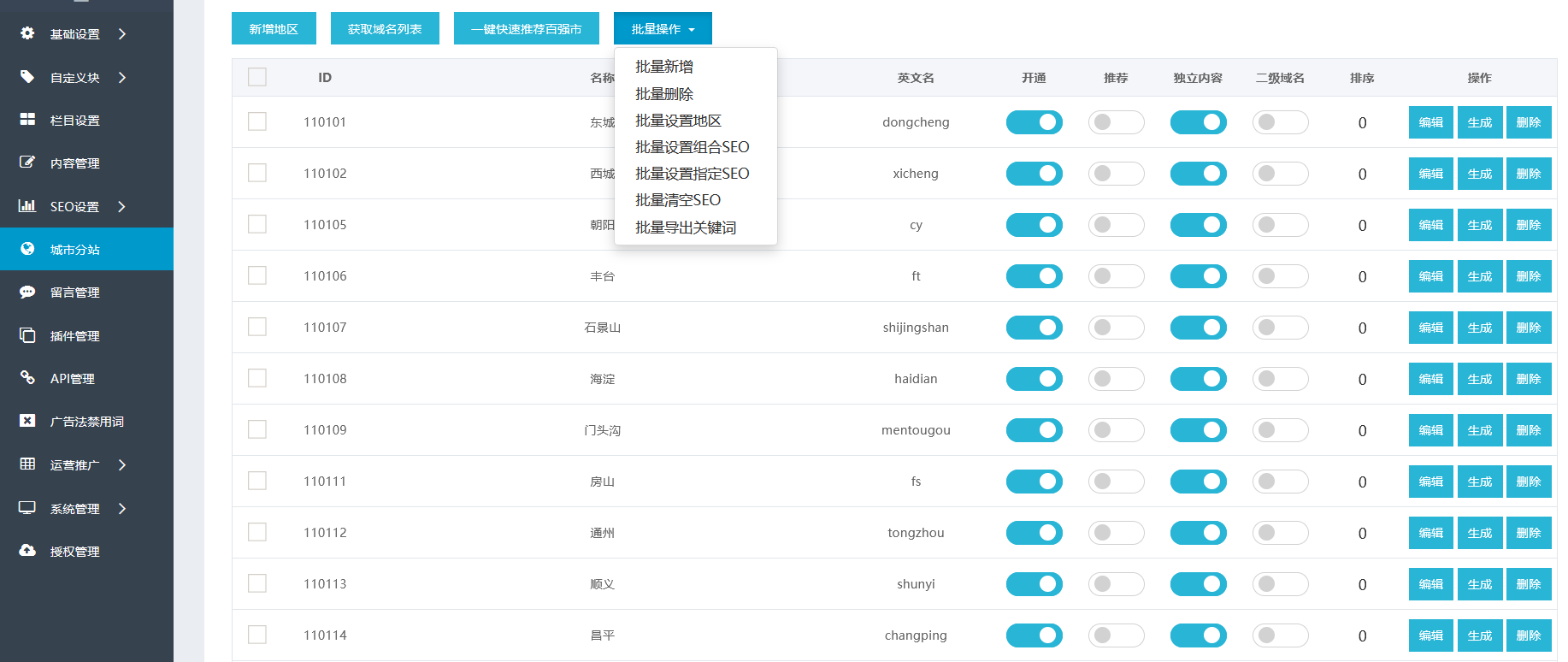Viewport: 1568px width, 662px height.
Task: Expand the SEO设置 chevron arrow
Action: pyautogui.click(x=122, y=207)
